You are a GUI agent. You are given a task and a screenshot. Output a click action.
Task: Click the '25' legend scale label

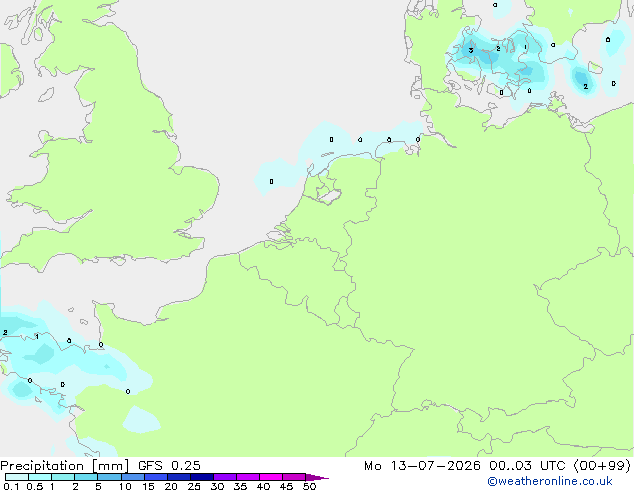(x=194, y=486)
